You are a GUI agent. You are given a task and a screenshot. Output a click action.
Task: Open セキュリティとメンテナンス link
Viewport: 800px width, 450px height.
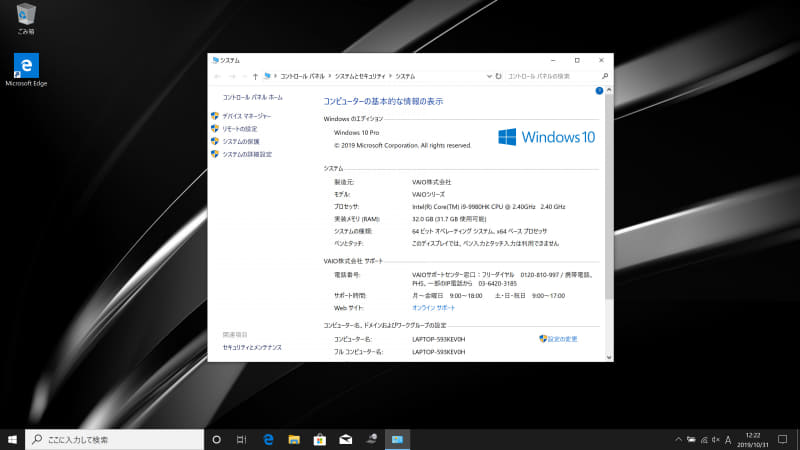pos(252,347)
